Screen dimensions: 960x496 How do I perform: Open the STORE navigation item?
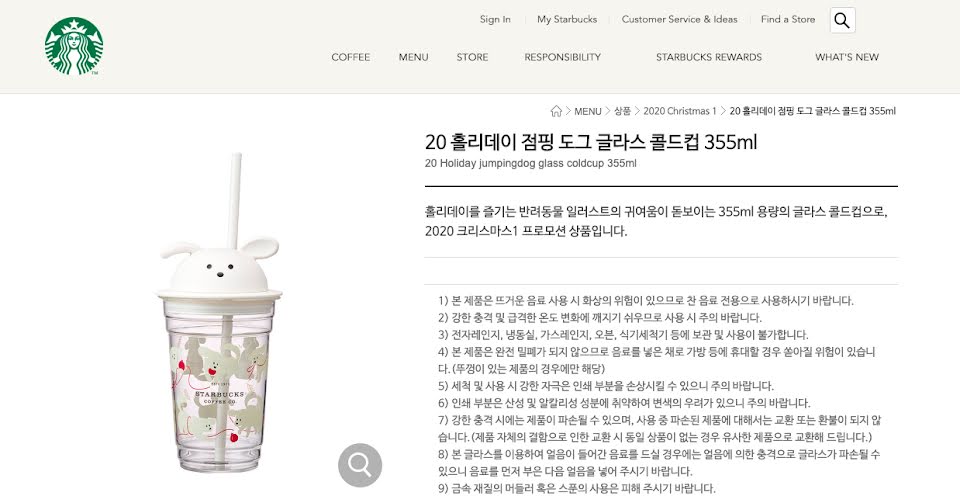[x=473, y=57]
